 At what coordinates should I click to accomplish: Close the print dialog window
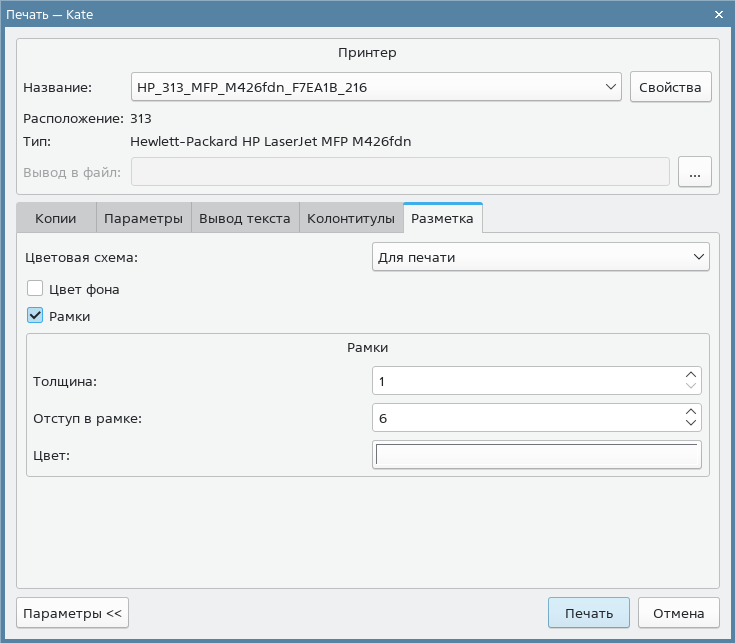pos(719,14)
